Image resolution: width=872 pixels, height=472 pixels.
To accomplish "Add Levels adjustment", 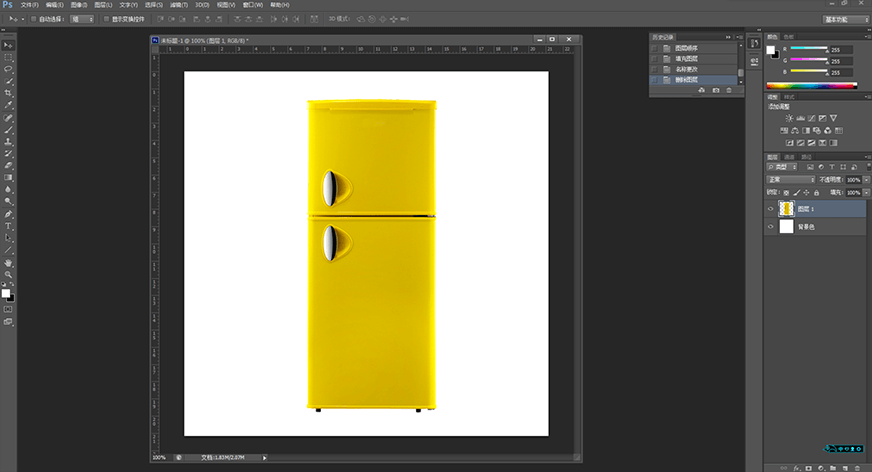I will pyautogui.click(x=800, y=118).
